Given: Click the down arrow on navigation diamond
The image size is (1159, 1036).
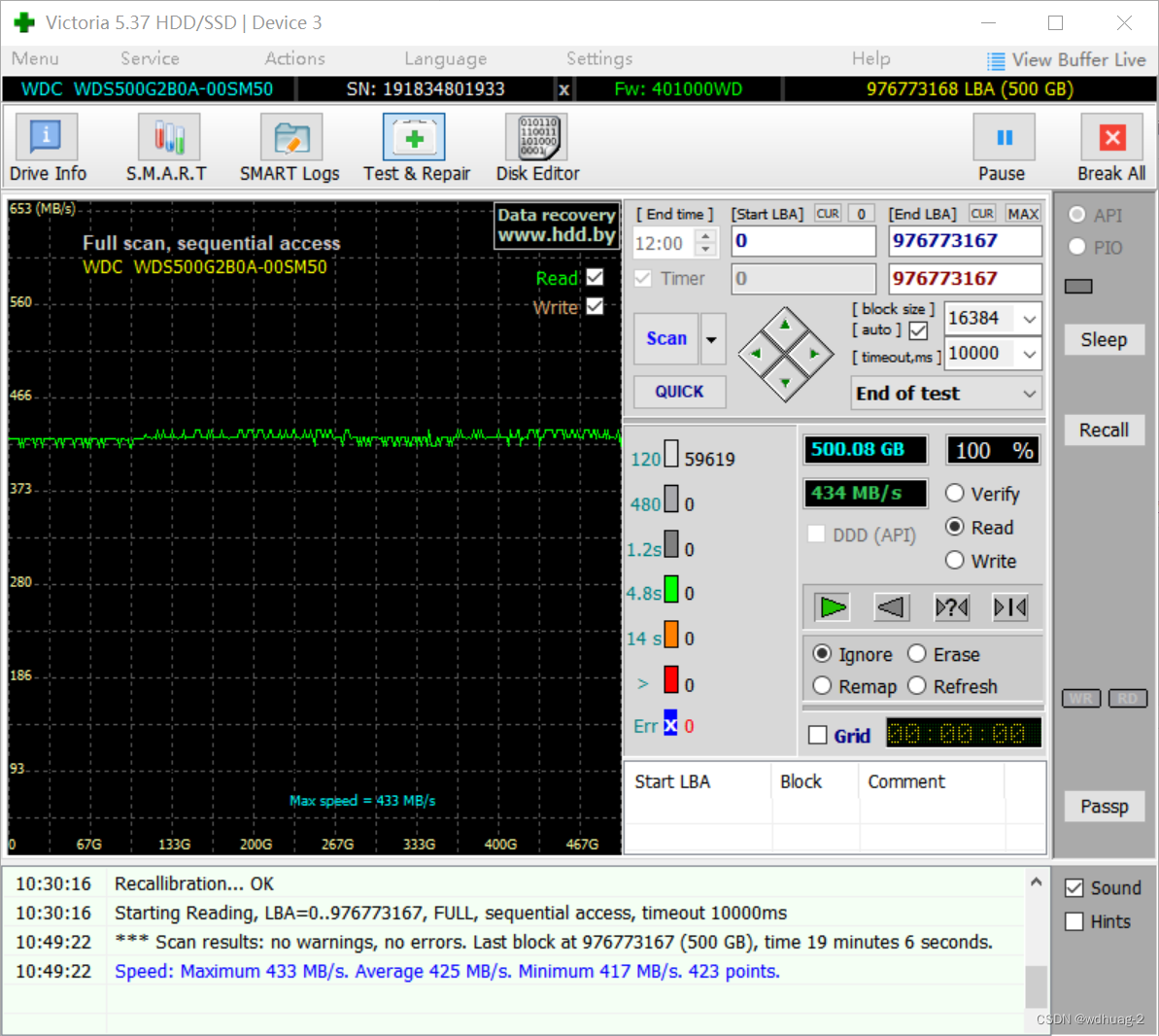Looking at the screenshot, I should [785, 383].
